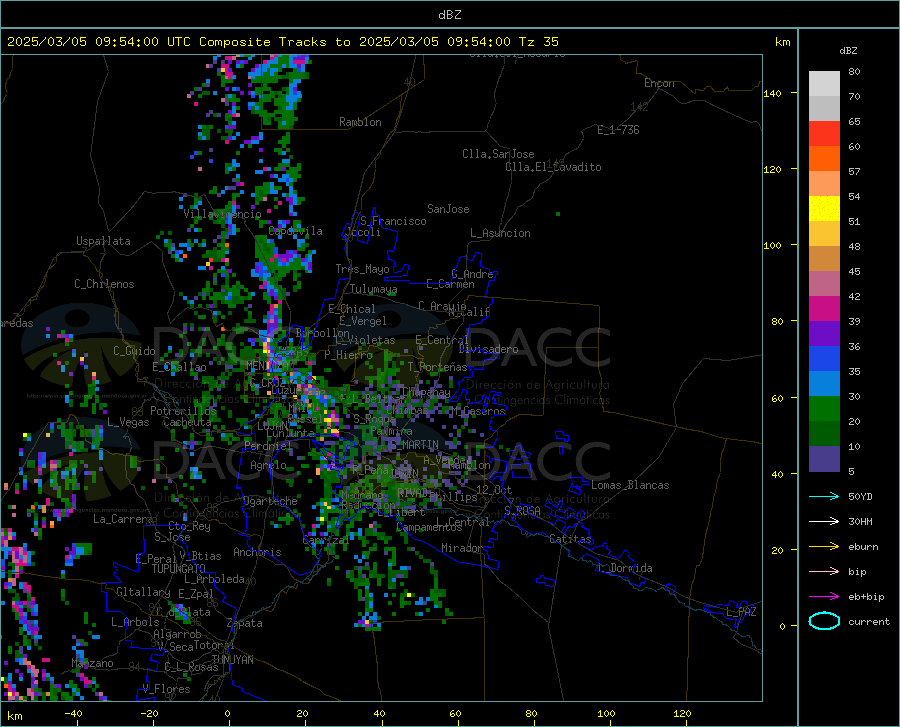Click the 'Clla.SanJose' map label
Screen dimensions: 900x727
point(498,154)
